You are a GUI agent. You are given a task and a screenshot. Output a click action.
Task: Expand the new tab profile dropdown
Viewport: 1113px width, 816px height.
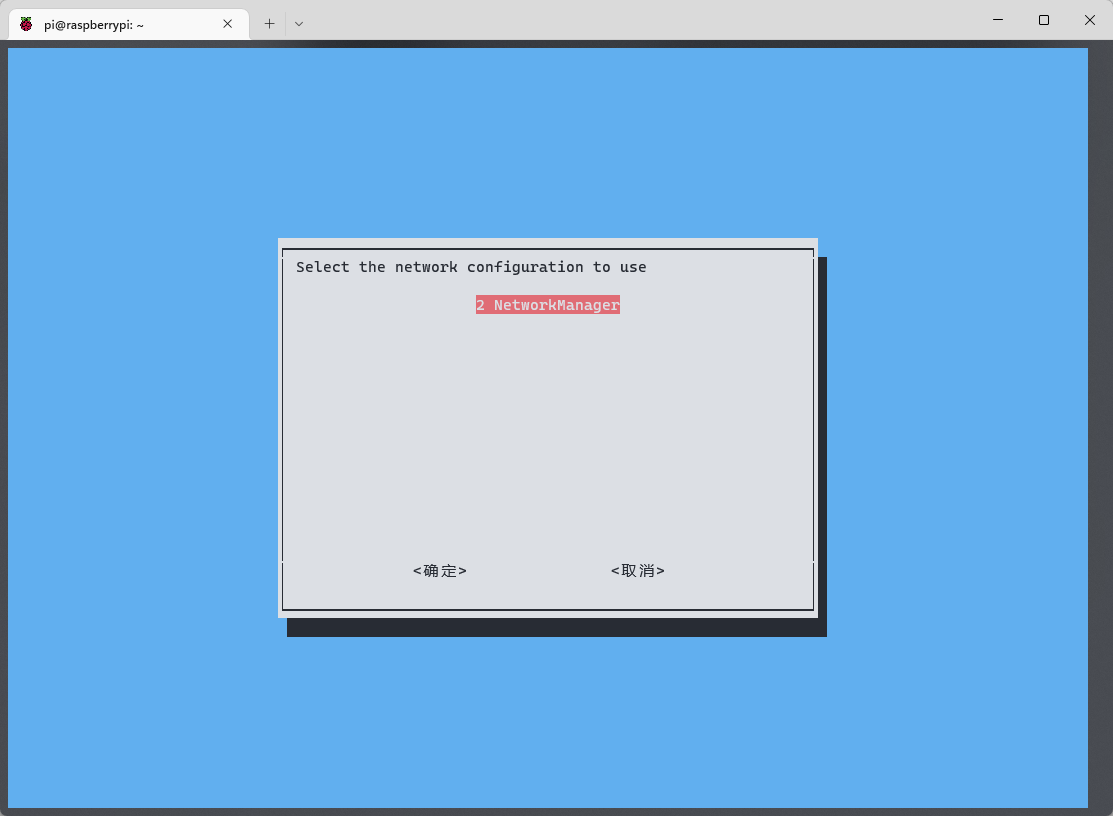tap(299, 24)
